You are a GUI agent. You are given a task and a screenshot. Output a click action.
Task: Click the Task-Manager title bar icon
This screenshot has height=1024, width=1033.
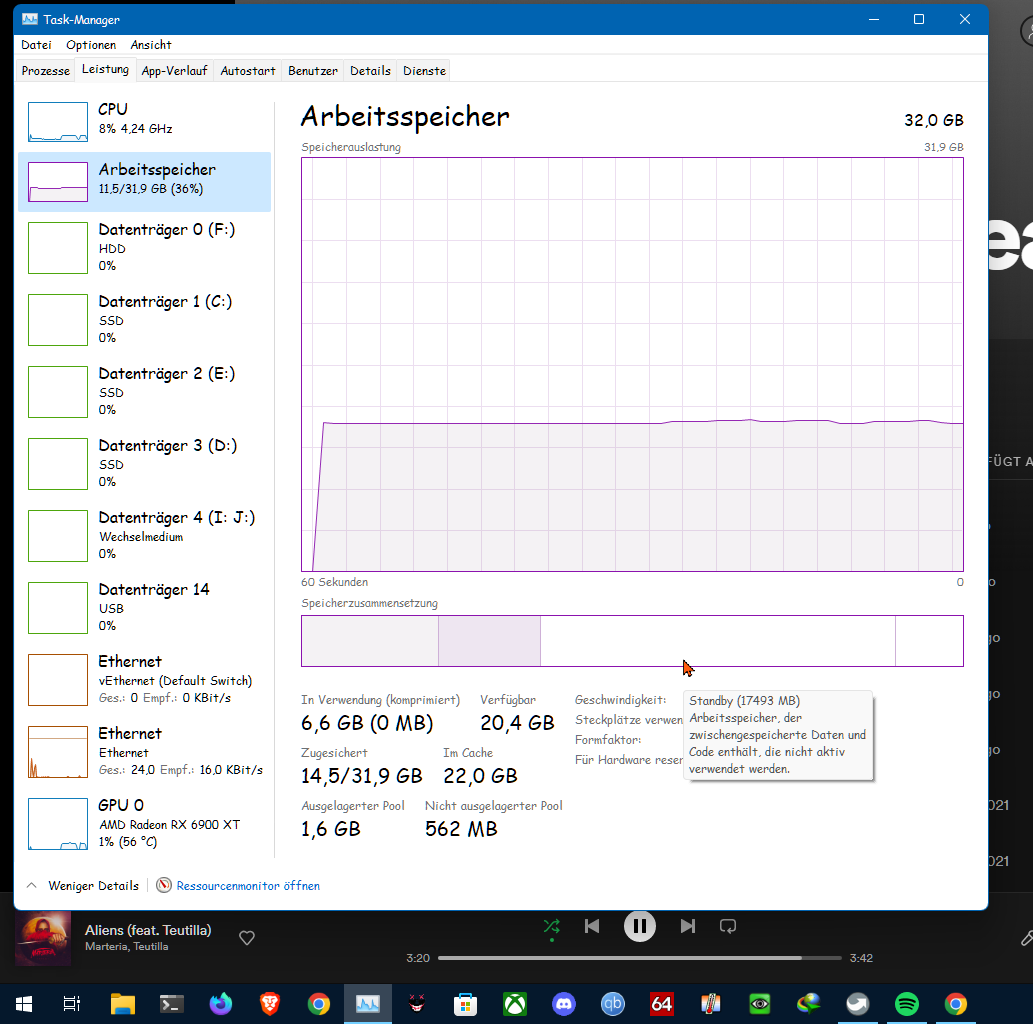(x=30, y=19)
